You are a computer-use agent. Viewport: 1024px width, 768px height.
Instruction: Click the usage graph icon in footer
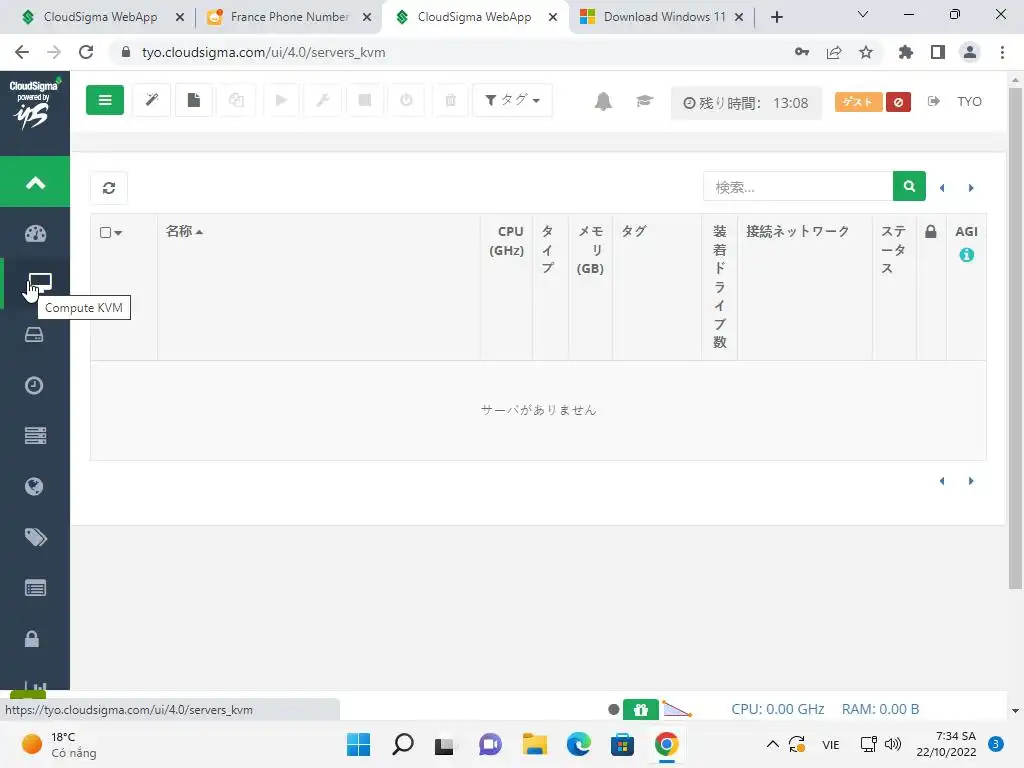coord(677,709)
